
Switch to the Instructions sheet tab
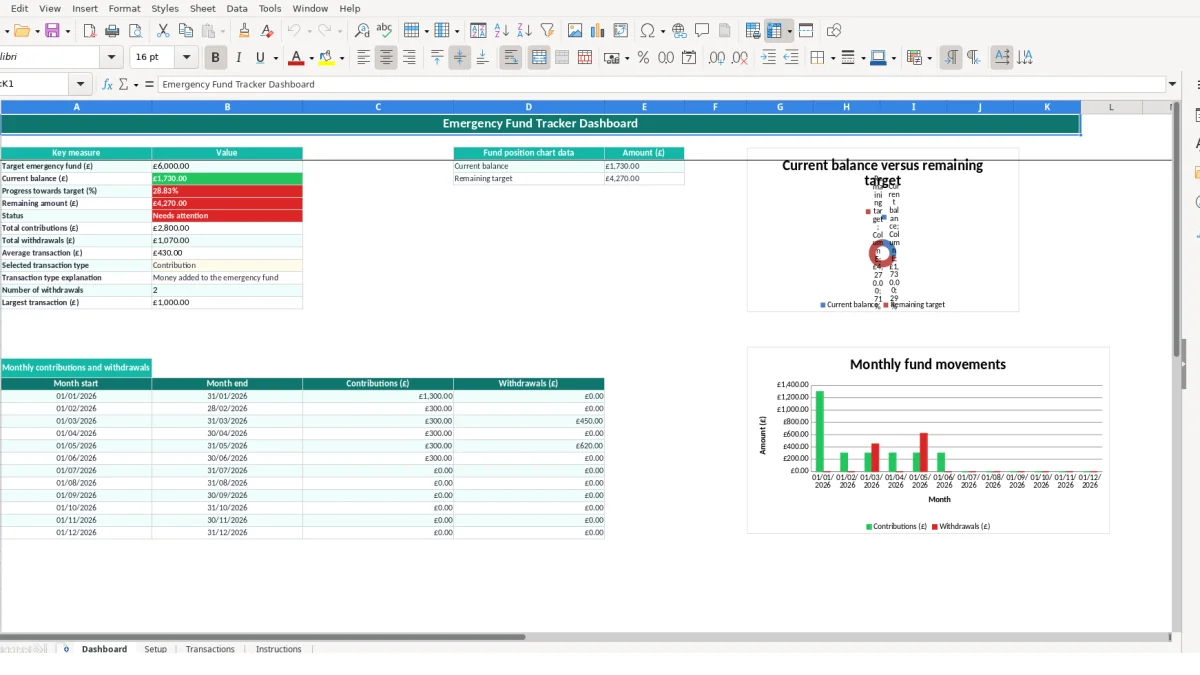coord(279,649)
